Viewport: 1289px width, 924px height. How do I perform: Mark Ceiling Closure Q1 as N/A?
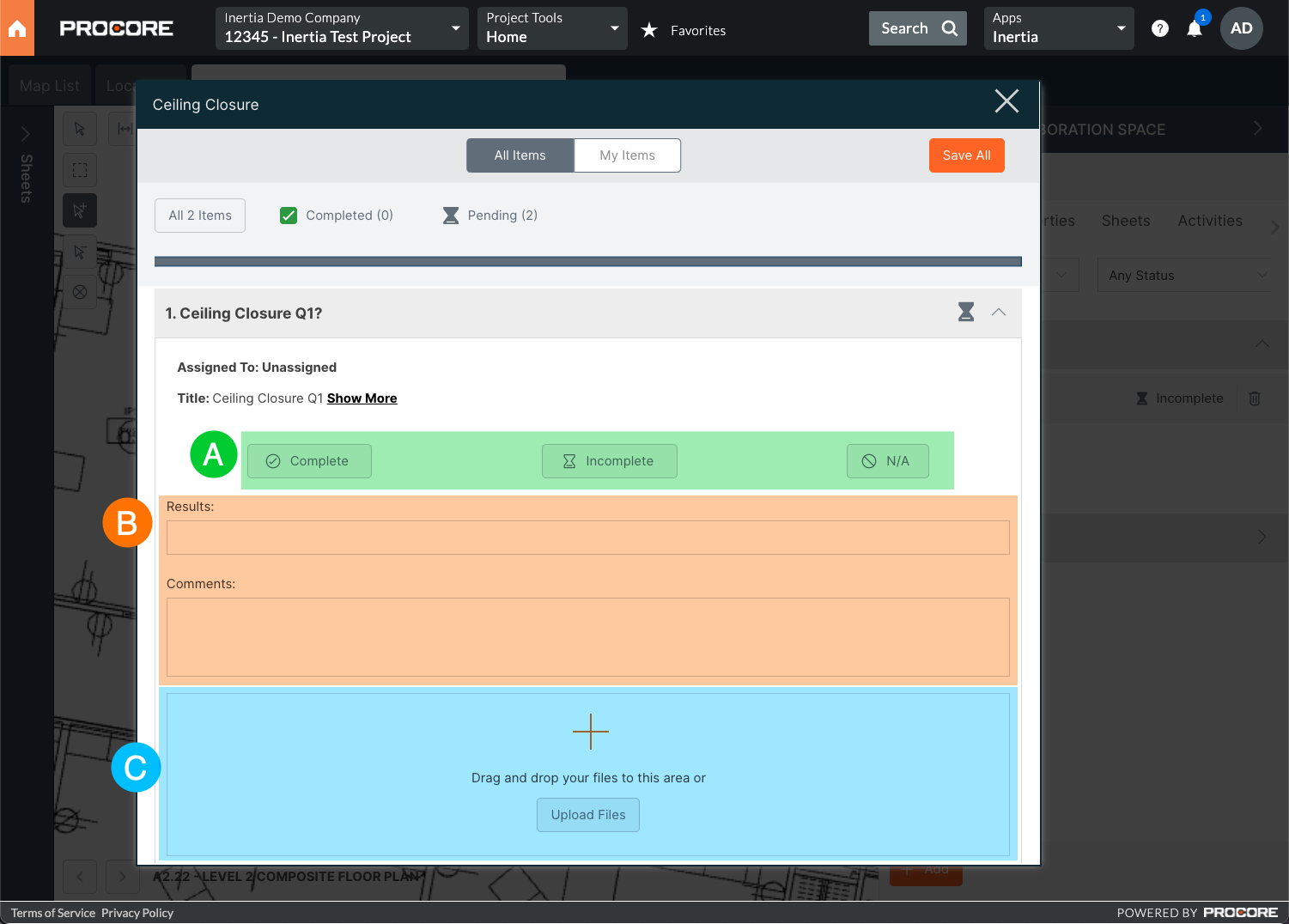coord(887,461)
